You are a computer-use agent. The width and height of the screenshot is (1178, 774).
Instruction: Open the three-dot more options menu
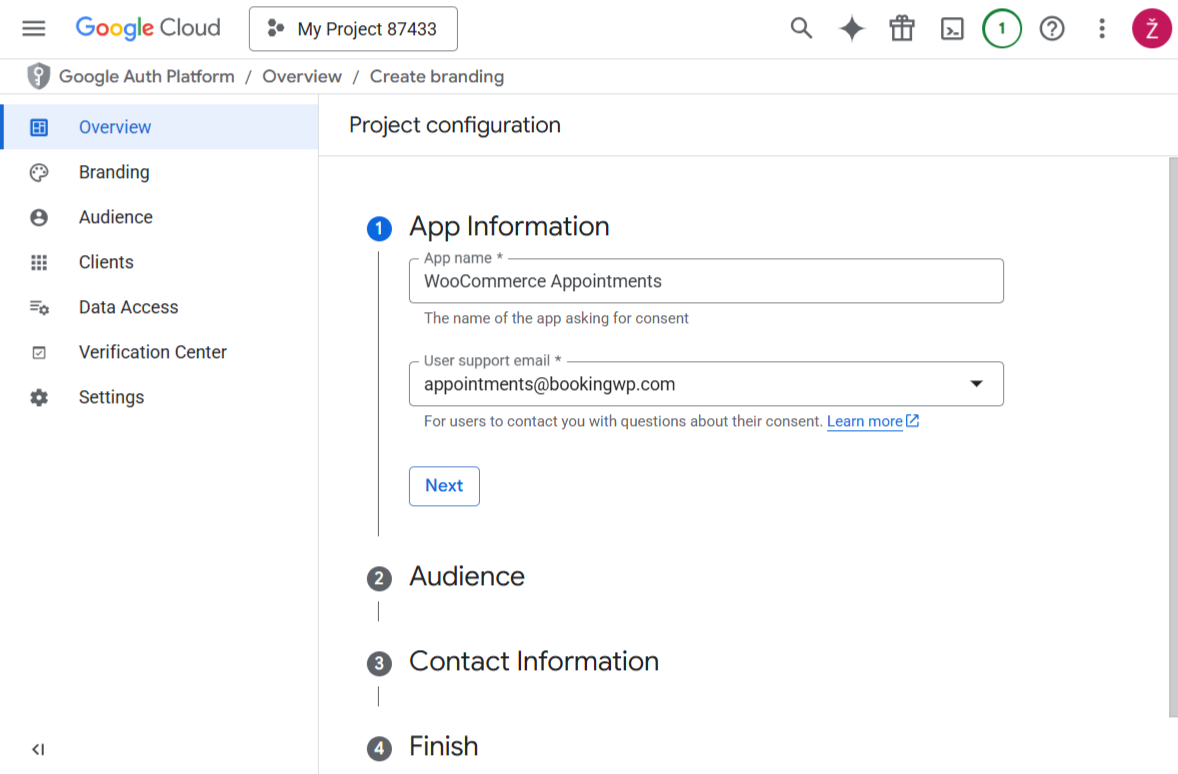coord(1101,29)
